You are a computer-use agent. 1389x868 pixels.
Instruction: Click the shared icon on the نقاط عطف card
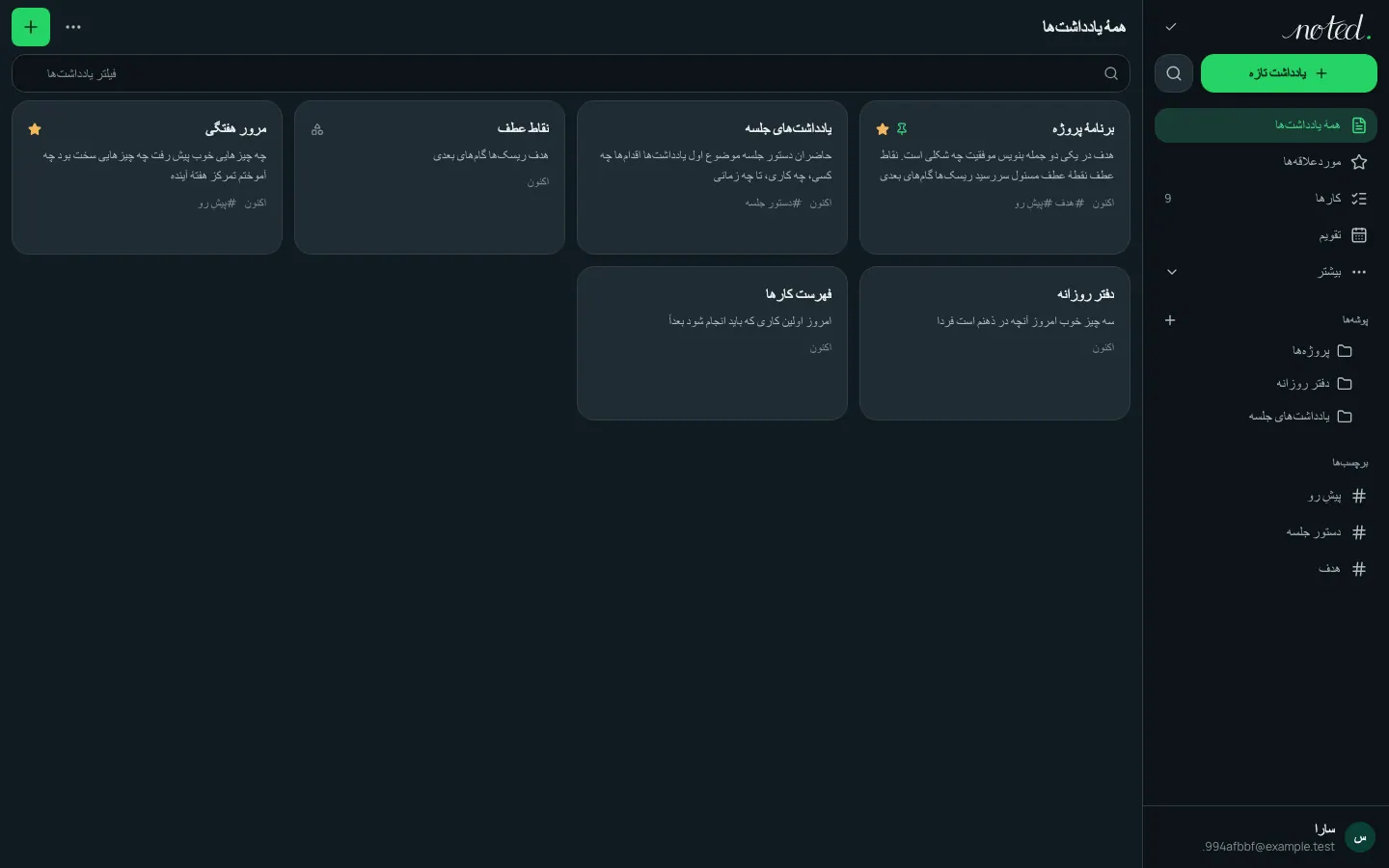(x=317, y=129)
